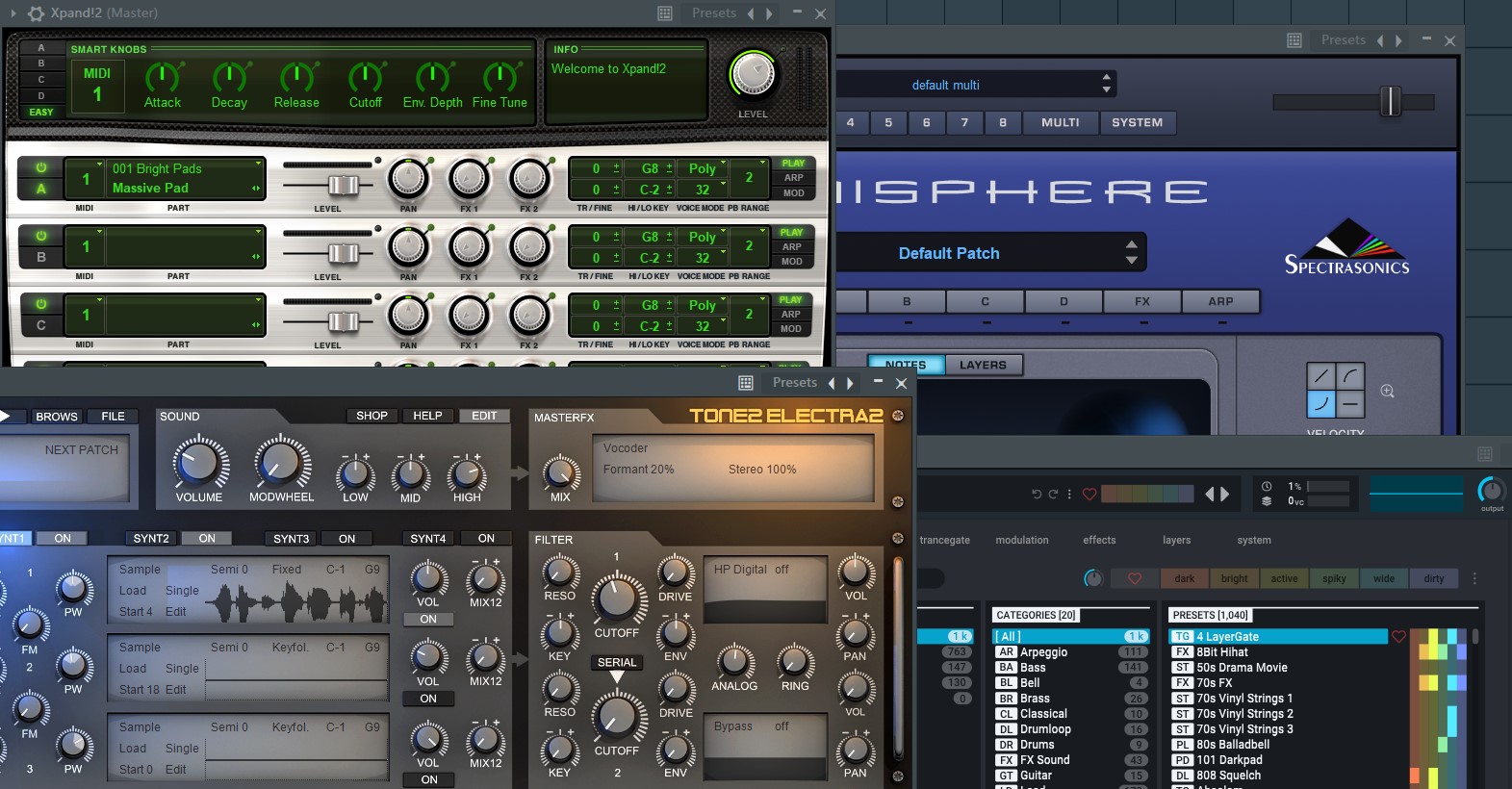
Task: Enable ARP mode on Xpand!2 part B
Action: coord(792,246)
